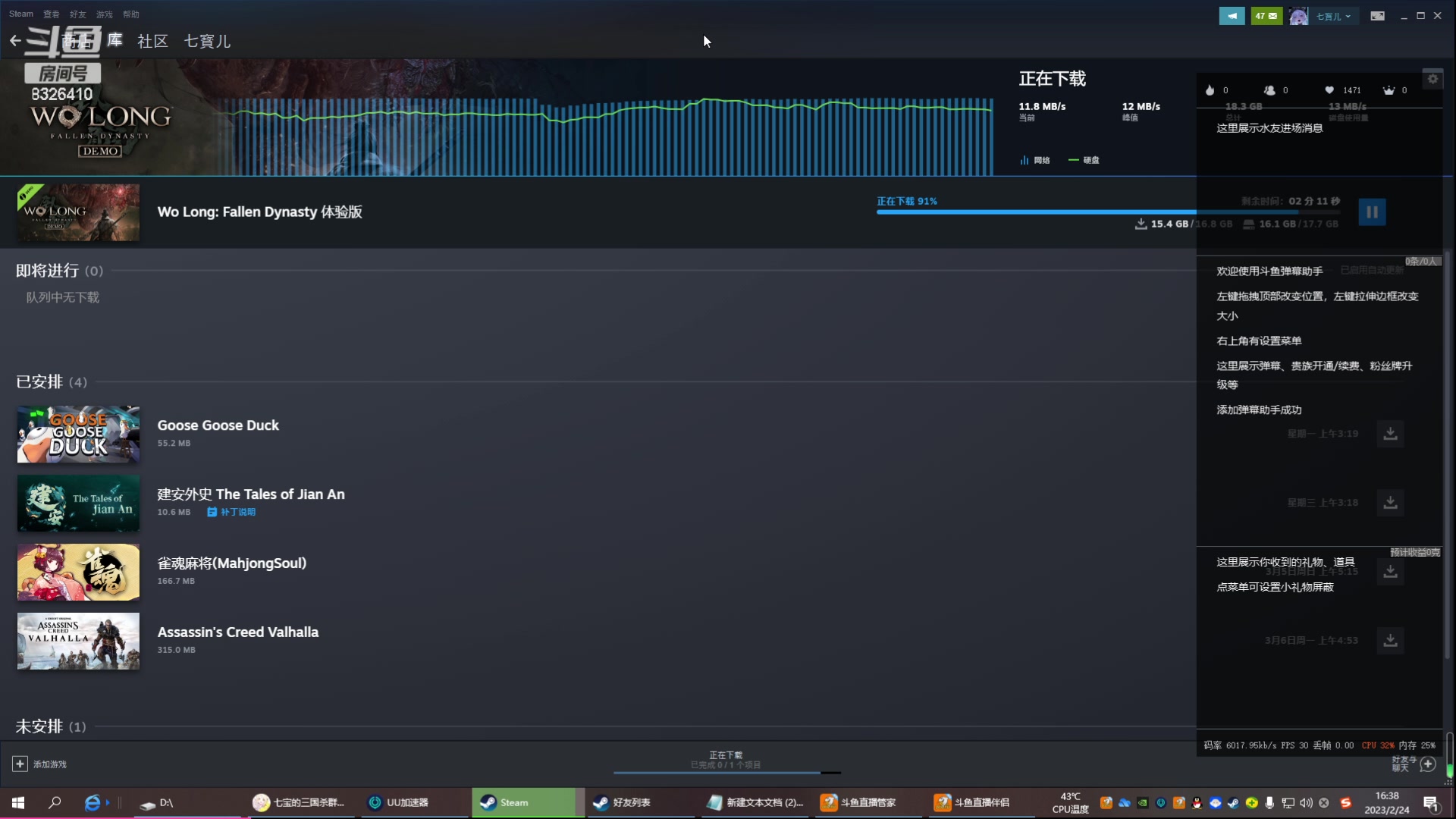Open Goose Goose Duck thumbnail
1456x819 pixels.
point(78,435)
